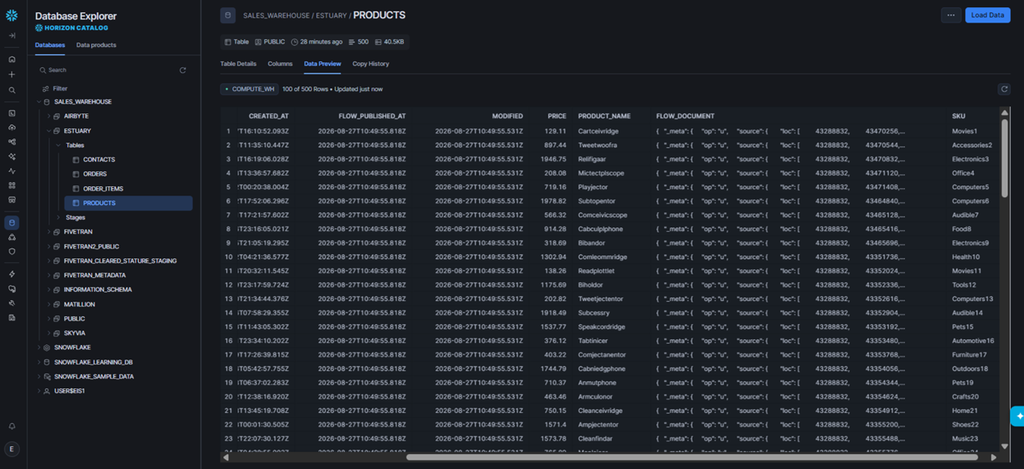Open the storefront Marketplace sidebar icon

12,200
